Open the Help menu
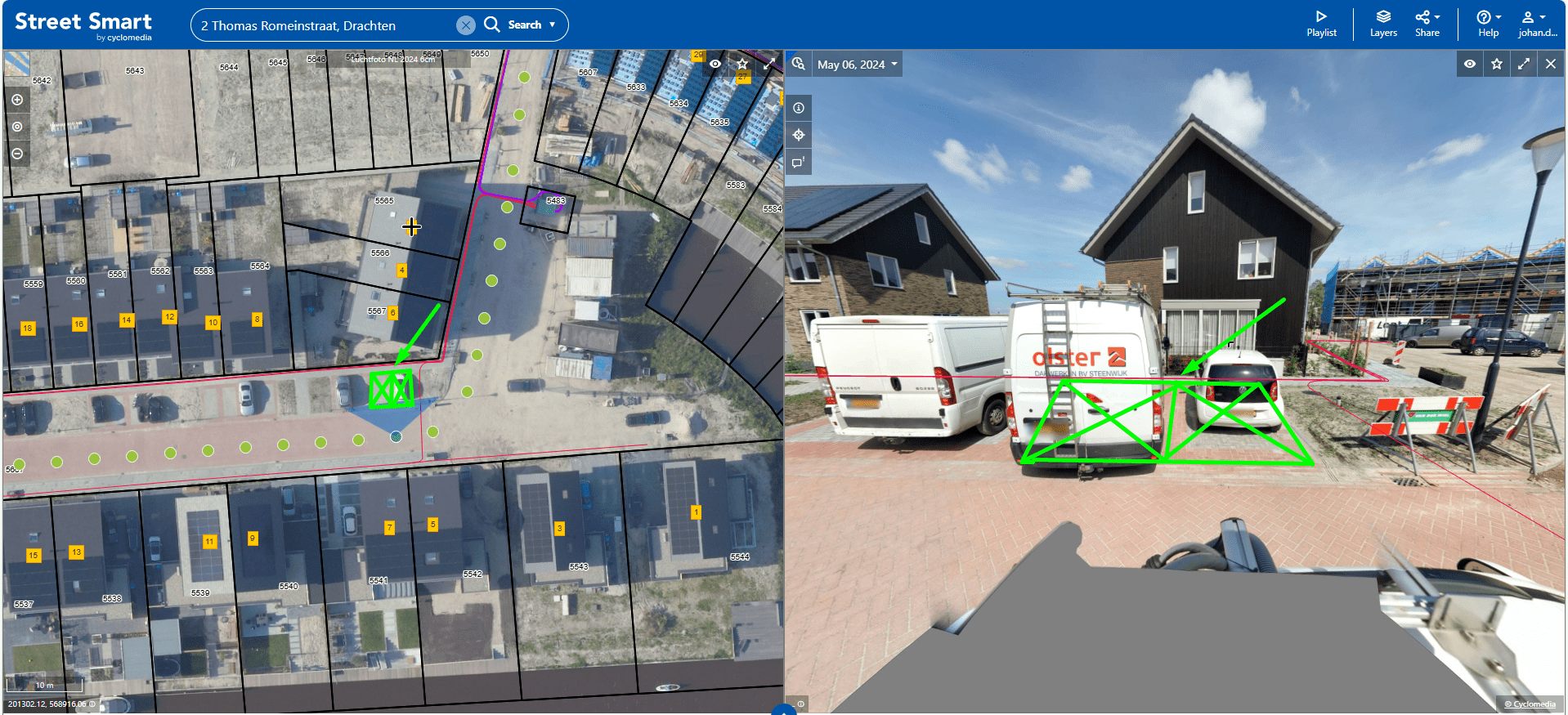 [x=1489, y=24]
